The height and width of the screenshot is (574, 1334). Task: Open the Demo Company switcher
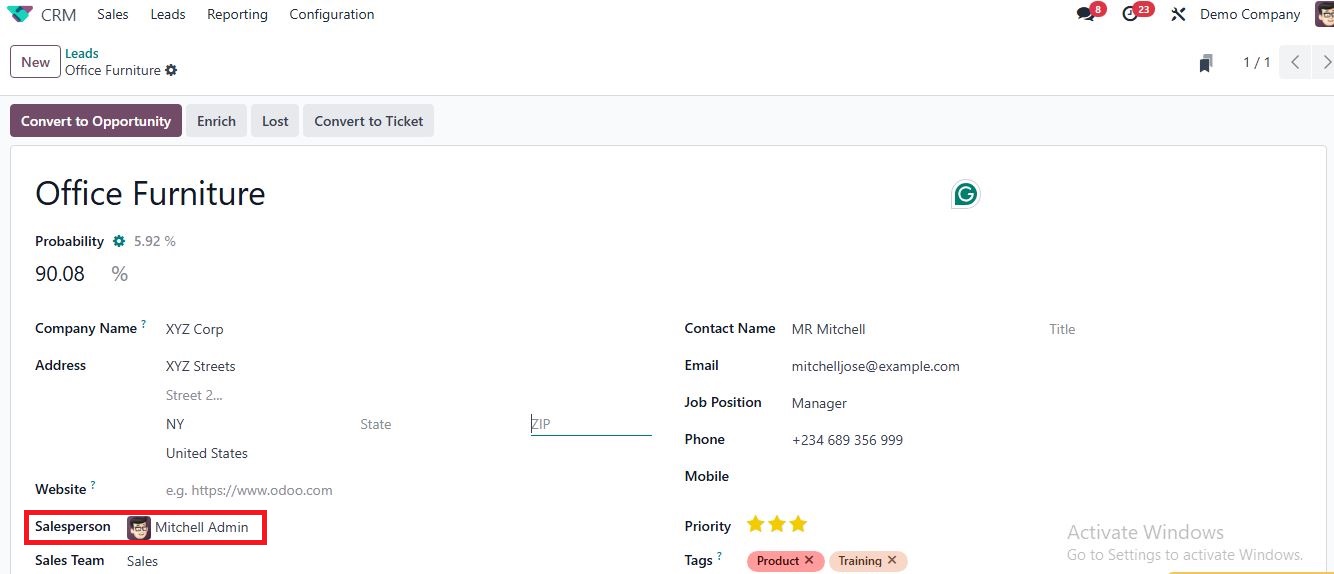tap(1249, 14)
